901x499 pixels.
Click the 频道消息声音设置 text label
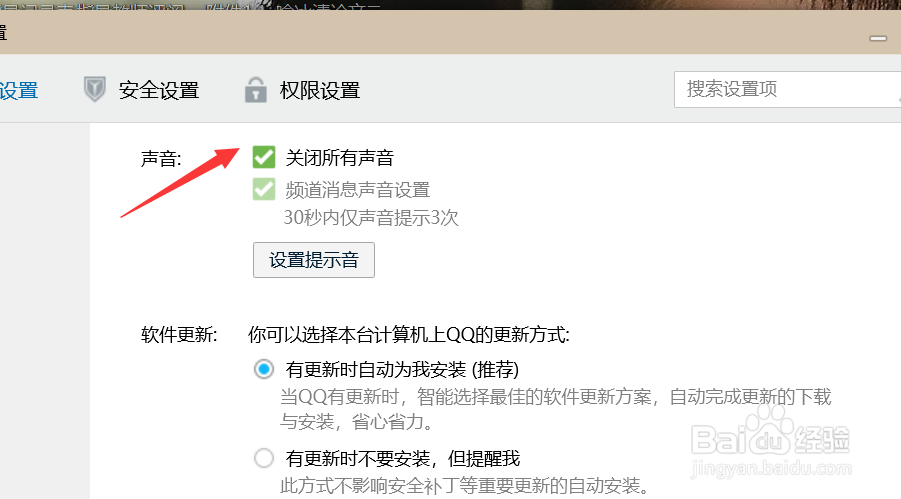[357, 190]
